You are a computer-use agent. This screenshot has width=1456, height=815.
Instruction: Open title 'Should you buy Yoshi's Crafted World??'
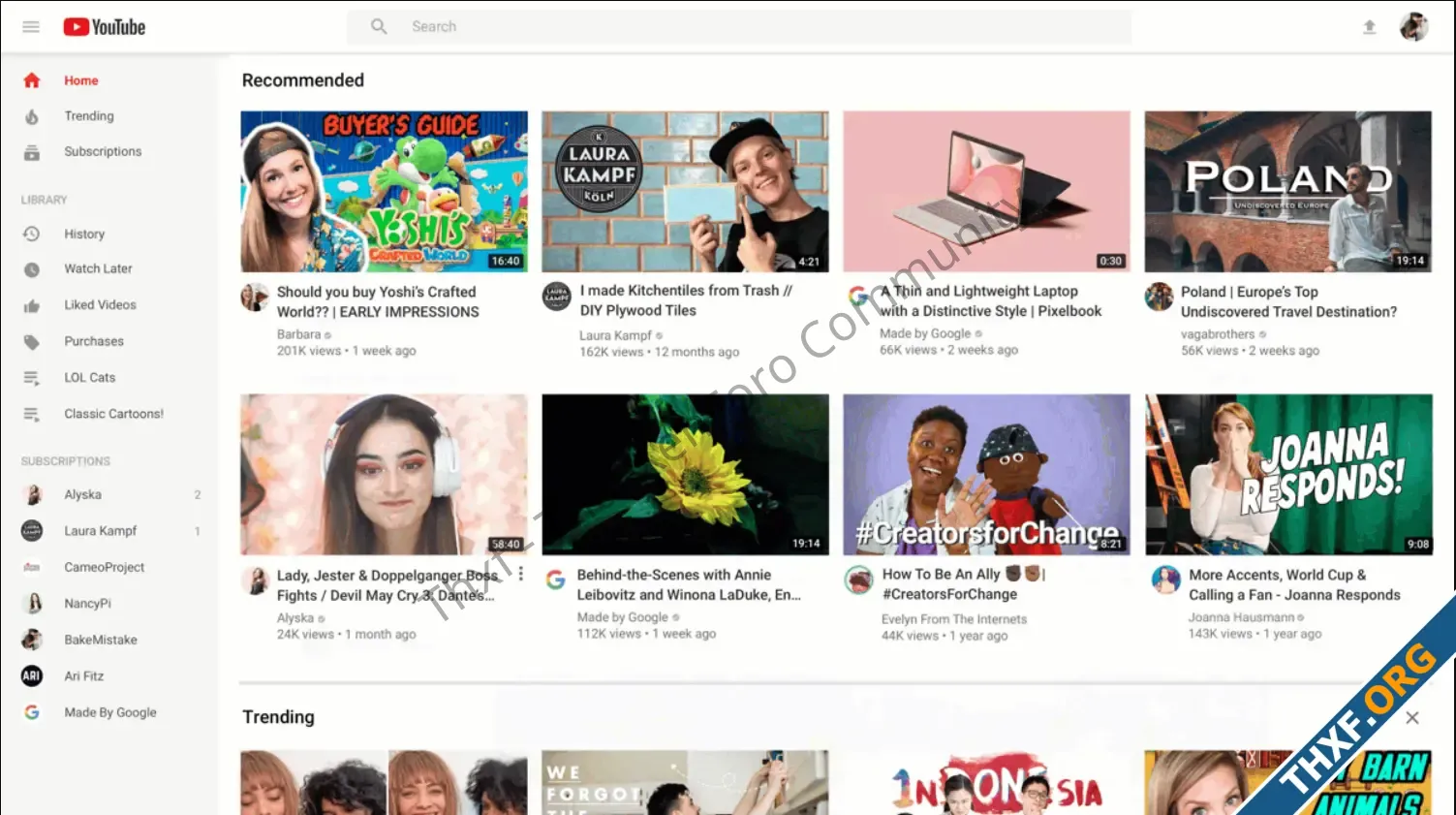tap(378, 301)
